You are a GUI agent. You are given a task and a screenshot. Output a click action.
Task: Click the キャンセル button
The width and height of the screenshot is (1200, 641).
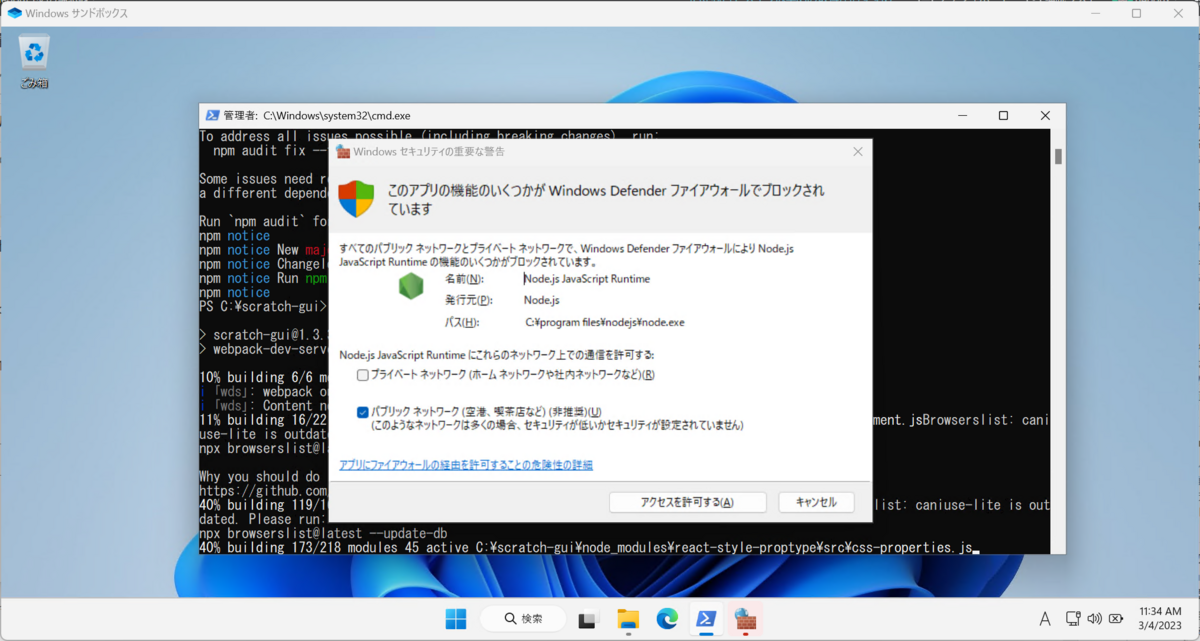pos(816,502)
